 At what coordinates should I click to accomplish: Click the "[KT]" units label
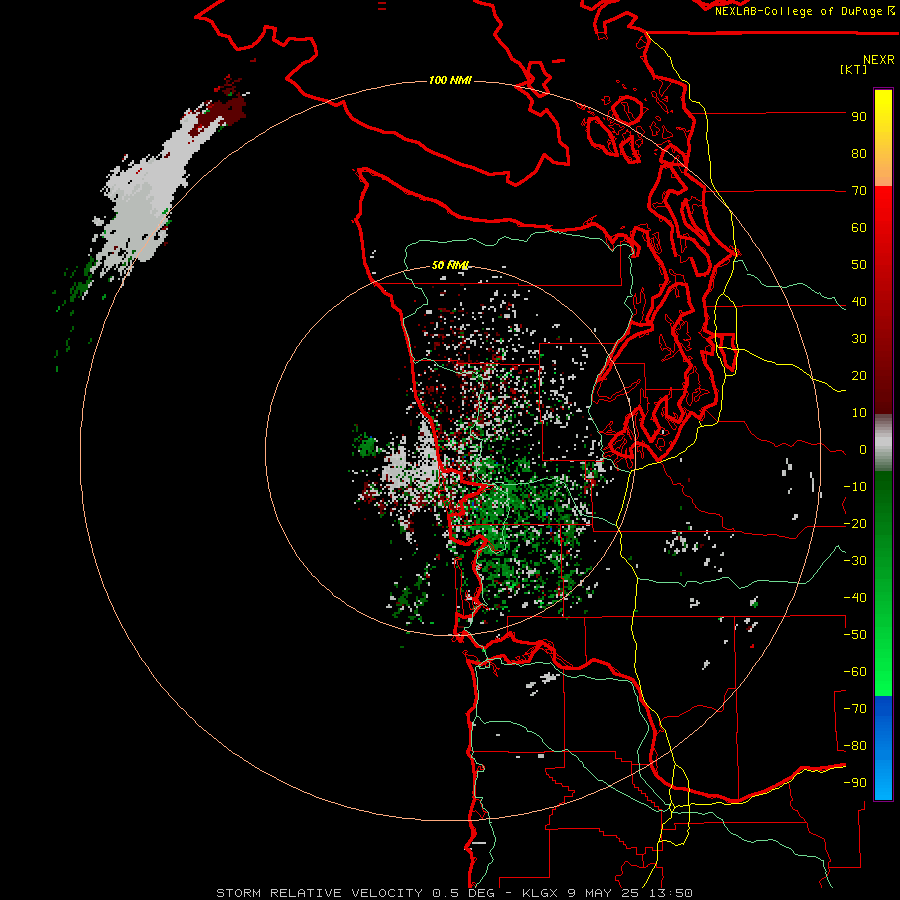pos(854,69)
